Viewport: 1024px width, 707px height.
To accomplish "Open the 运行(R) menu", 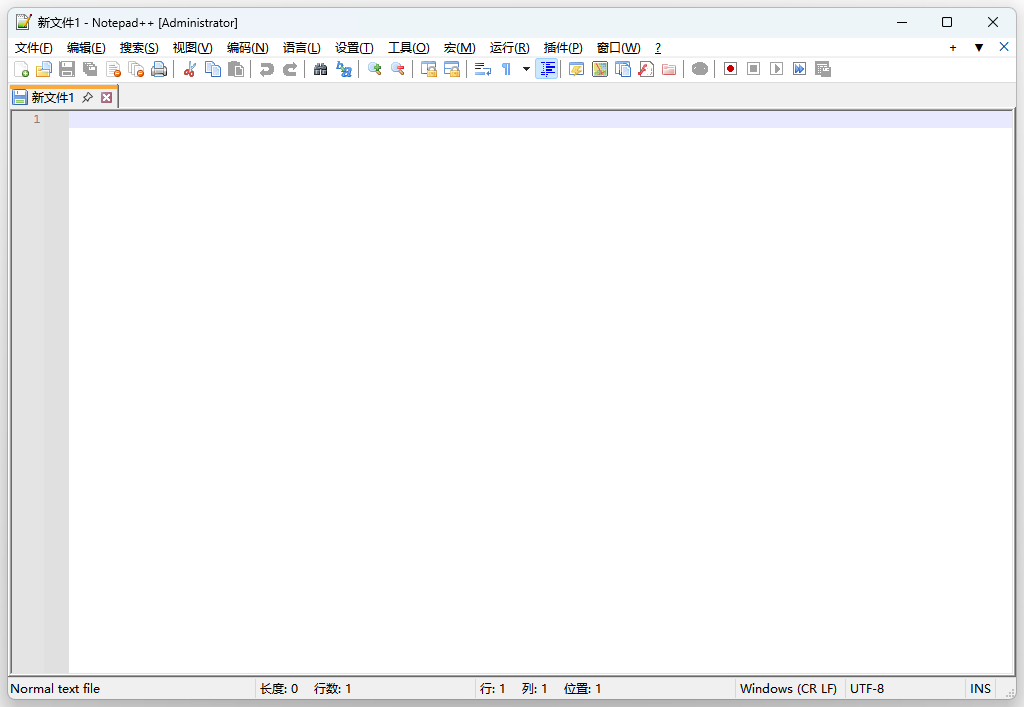I will [x=509, y=48].
